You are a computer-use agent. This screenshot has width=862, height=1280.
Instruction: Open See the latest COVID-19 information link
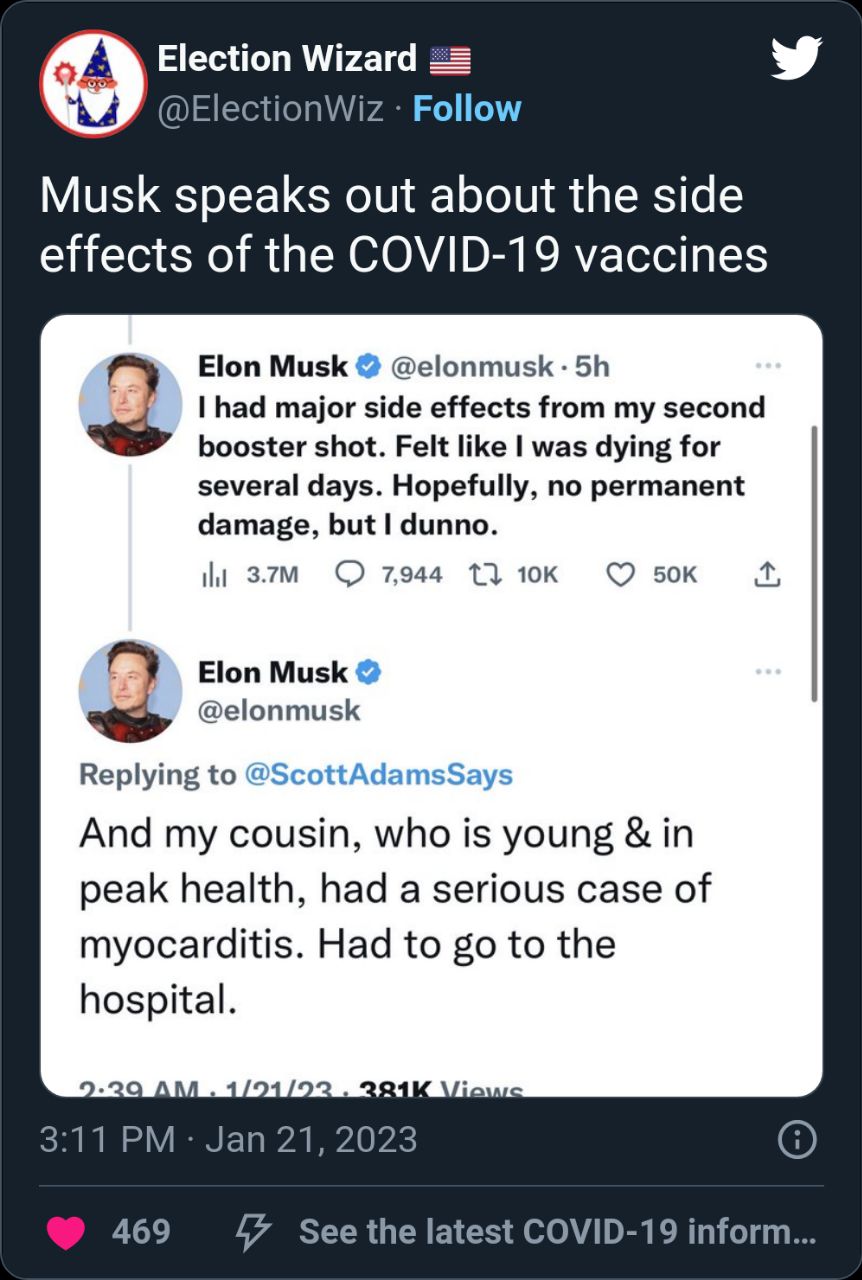(557, 1231)
